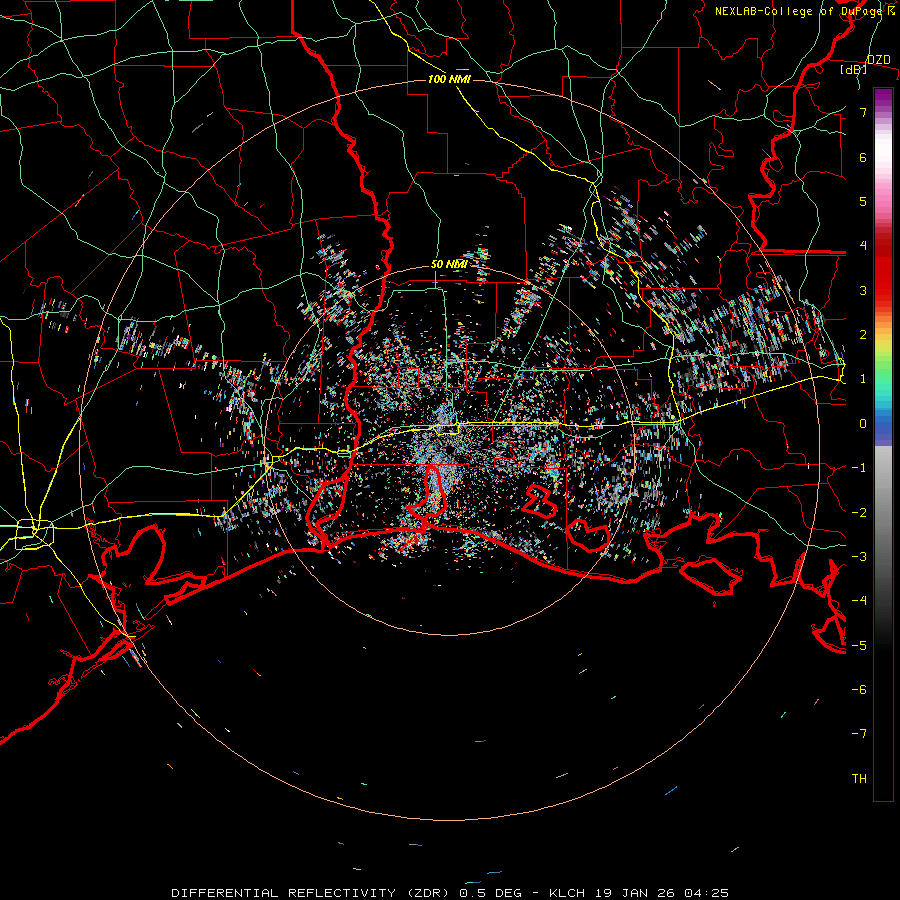Click the -7 dB scale label
Screen dimensions: 900x900
859,734
